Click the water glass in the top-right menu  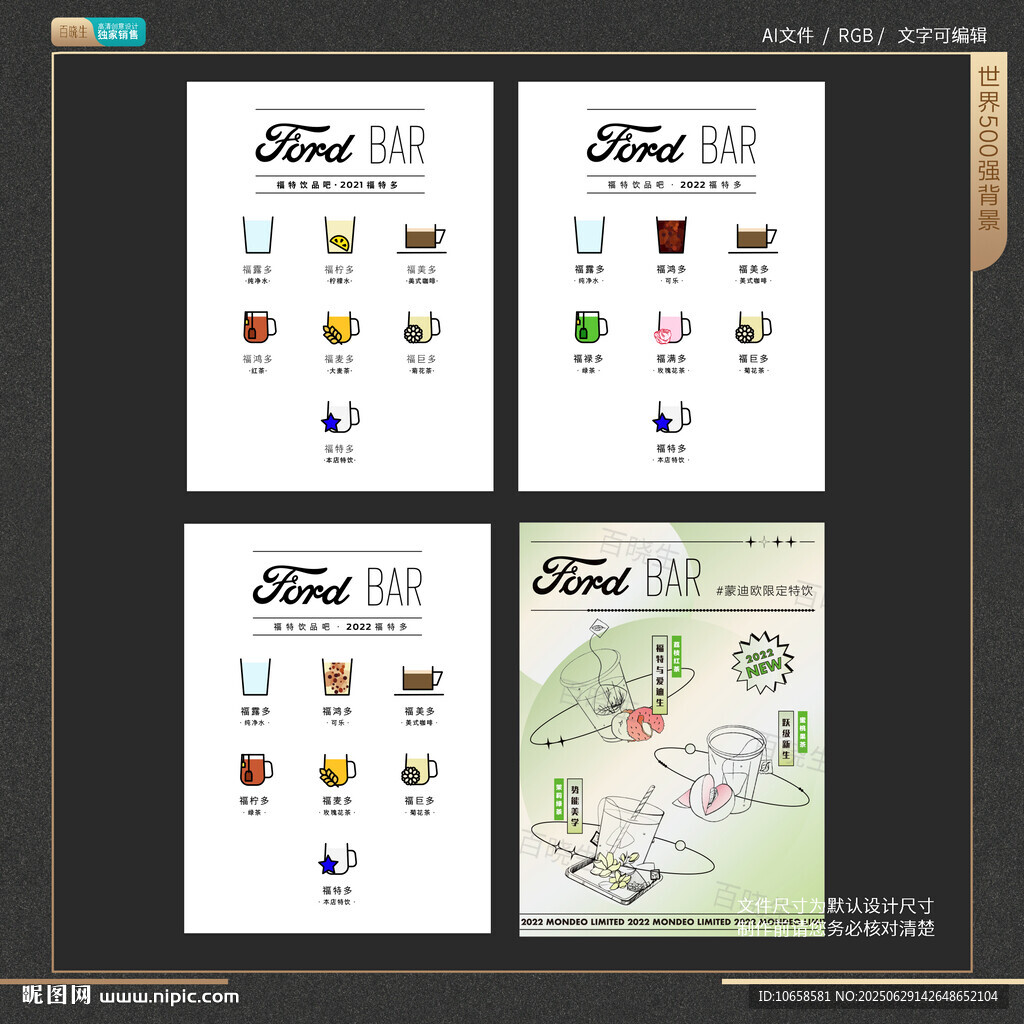[x=589, y=235]
